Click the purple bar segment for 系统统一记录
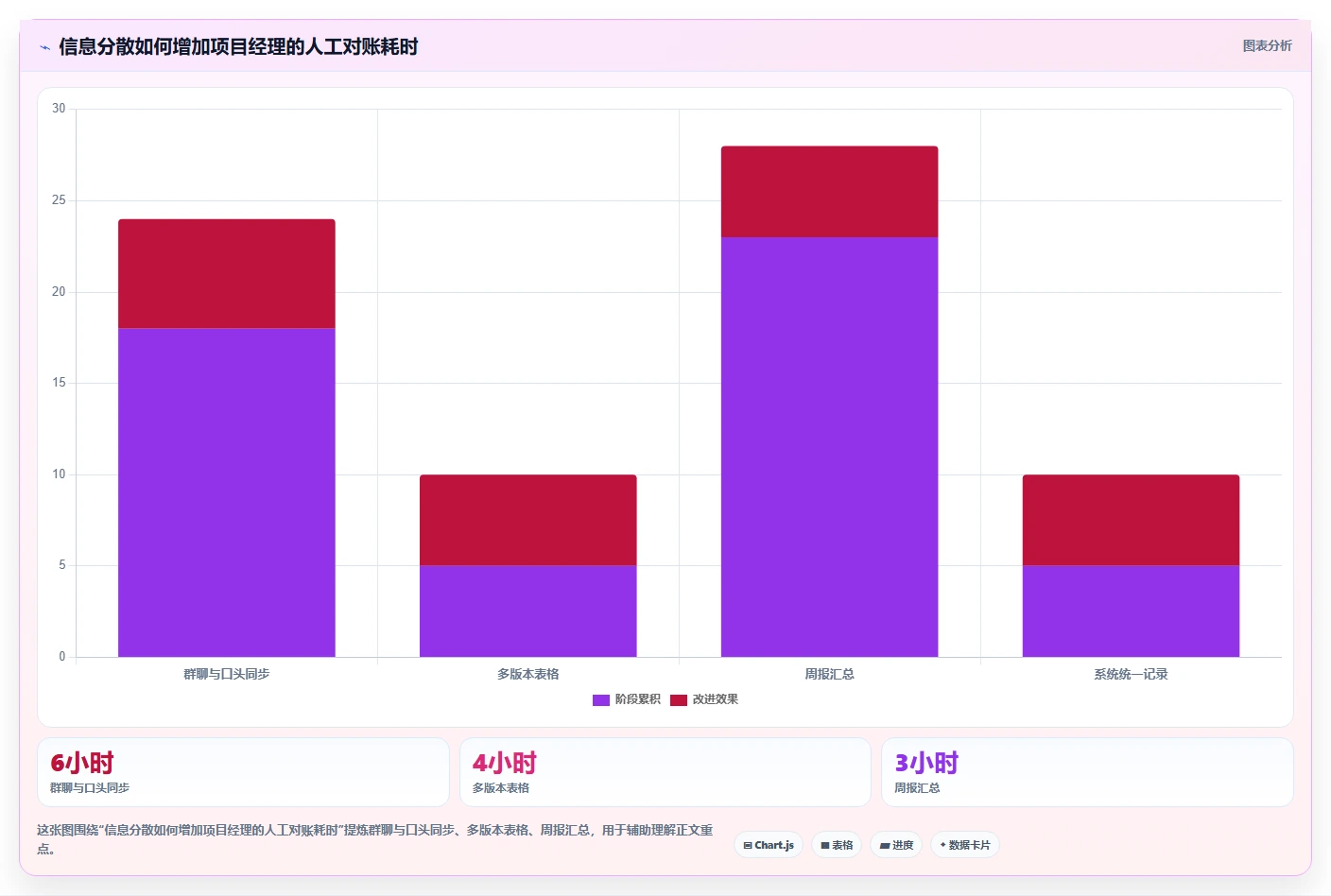 [x=1131, y=611]
